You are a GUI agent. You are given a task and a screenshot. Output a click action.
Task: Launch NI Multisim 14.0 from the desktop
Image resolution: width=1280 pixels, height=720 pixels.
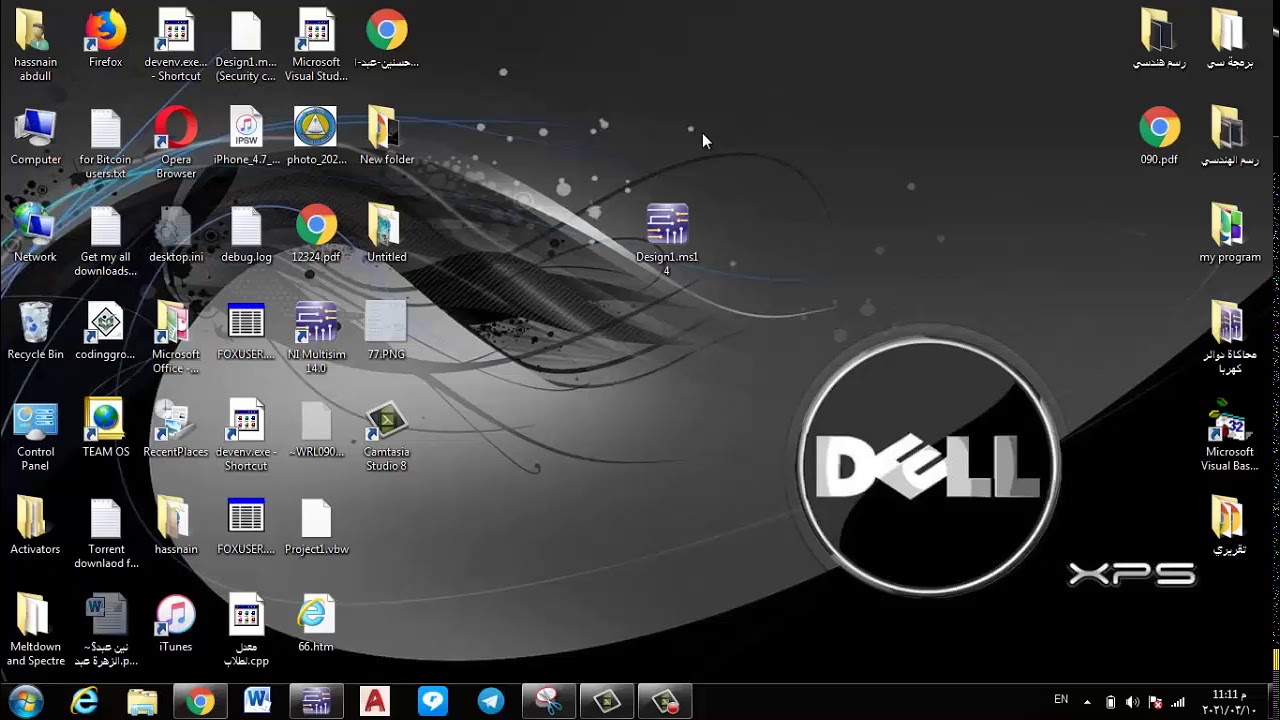pyautogui.click(x=316, y=340)
